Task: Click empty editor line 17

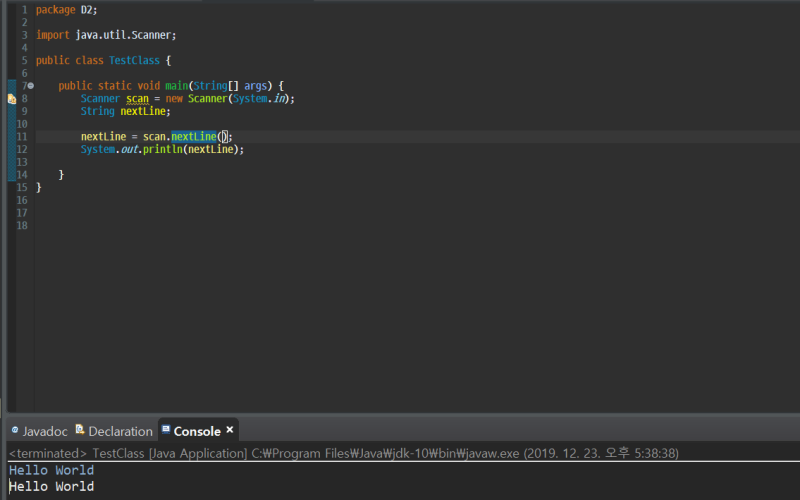Action: pyautogui.click(x=300, y=212)
